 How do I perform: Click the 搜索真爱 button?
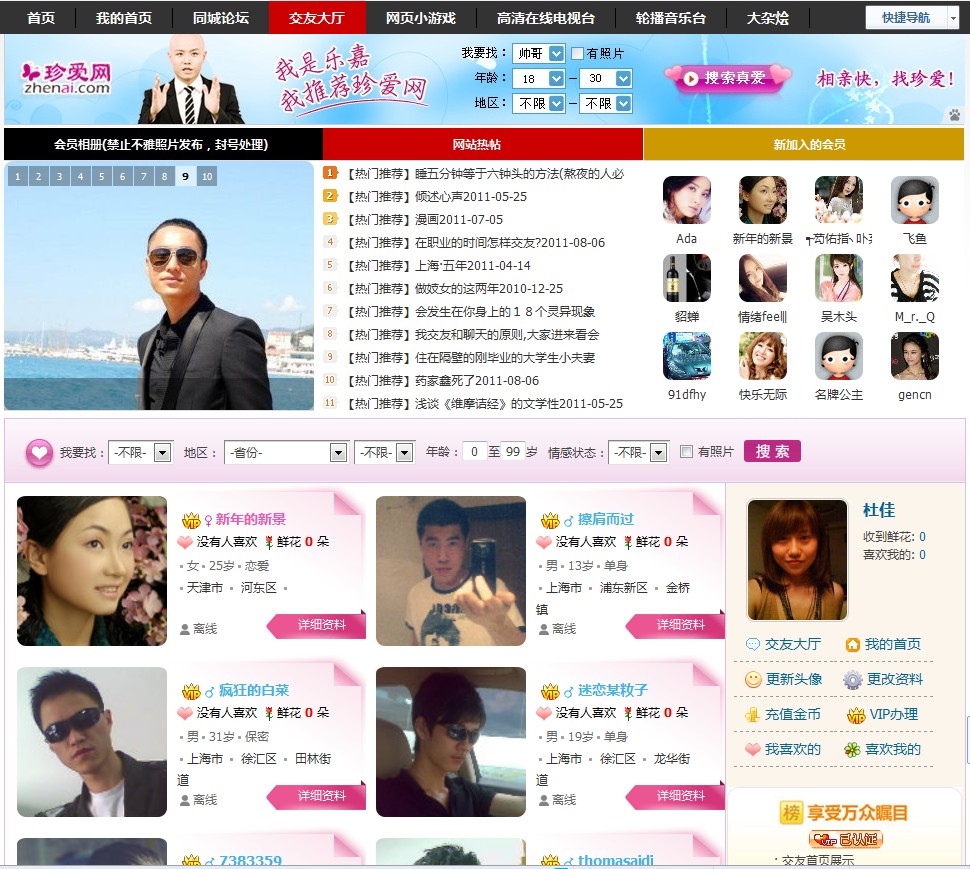coord(728,78)
